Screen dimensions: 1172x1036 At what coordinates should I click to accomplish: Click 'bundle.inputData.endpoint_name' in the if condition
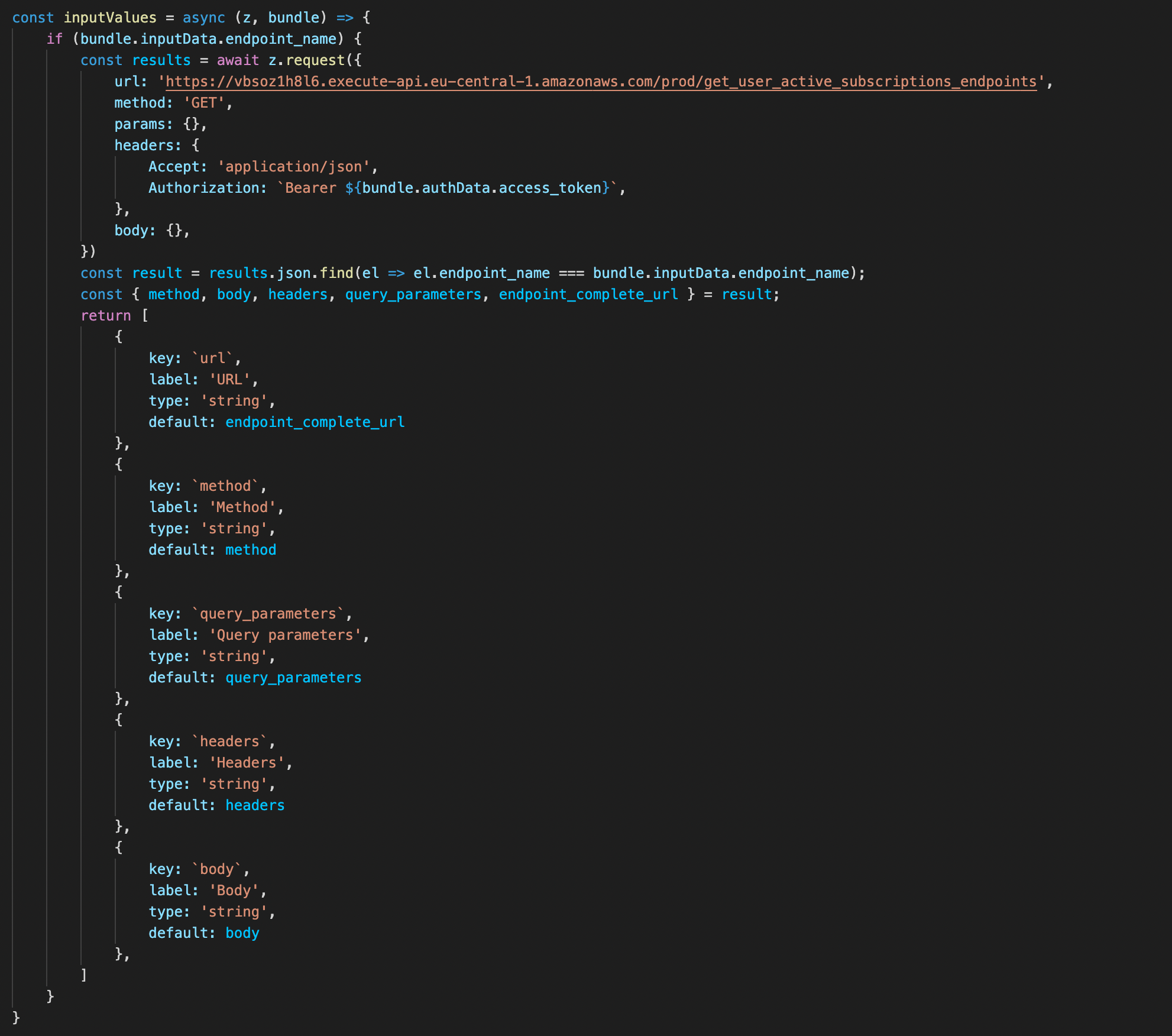(x=208, y=39)
